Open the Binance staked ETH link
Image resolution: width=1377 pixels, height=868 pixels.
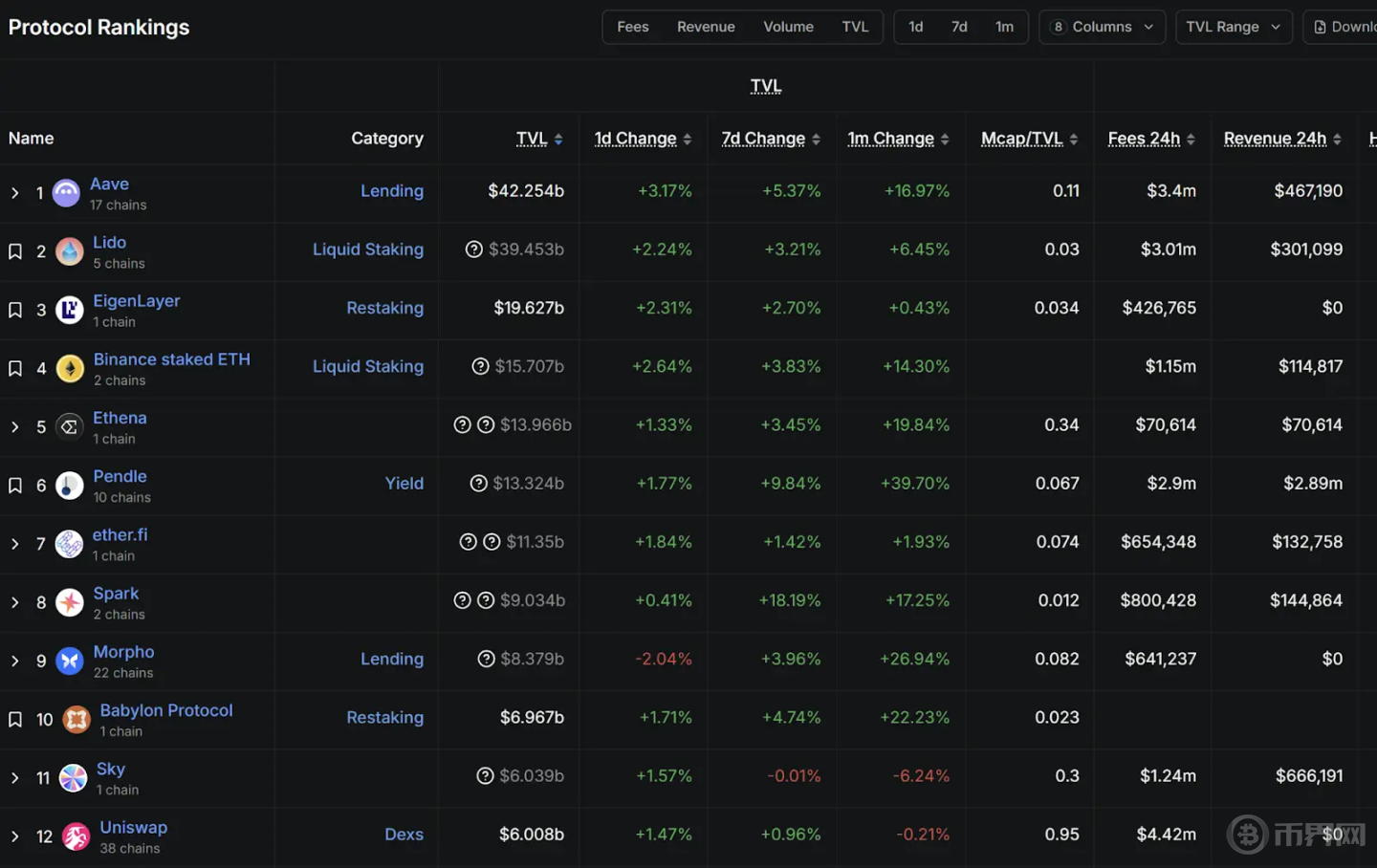pos(171,359)
